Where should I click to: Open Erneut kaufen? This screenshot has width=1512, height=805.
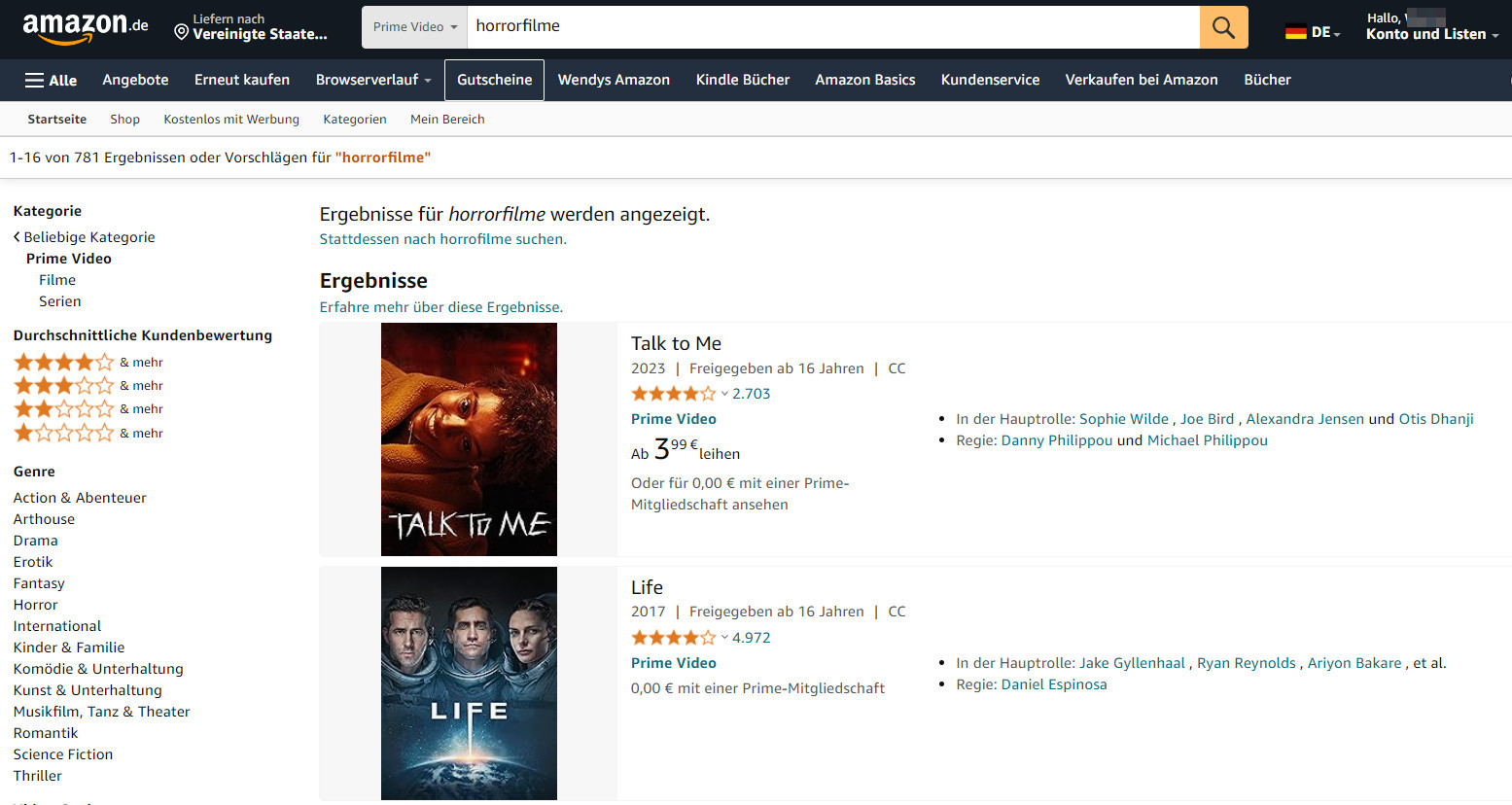242,80
